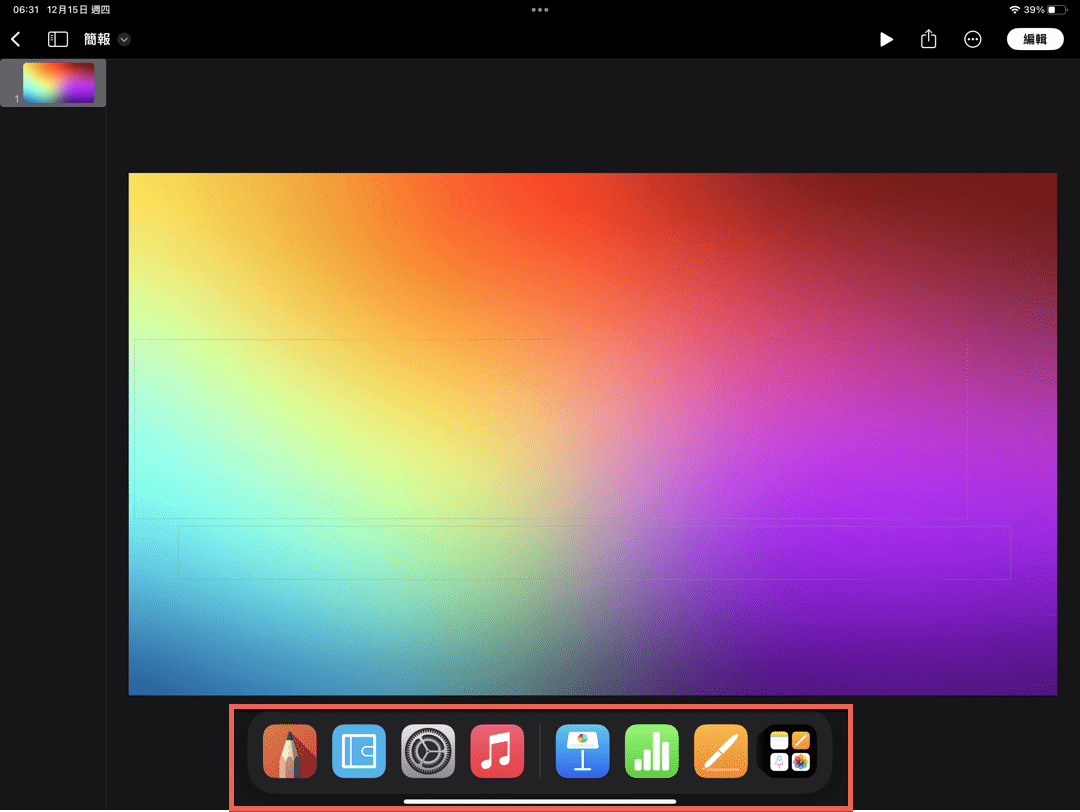The width and height of the screenshot is (1080, 812).
Task: Launch the pencil sketch app from dock
Action: (x=290, y=751)
